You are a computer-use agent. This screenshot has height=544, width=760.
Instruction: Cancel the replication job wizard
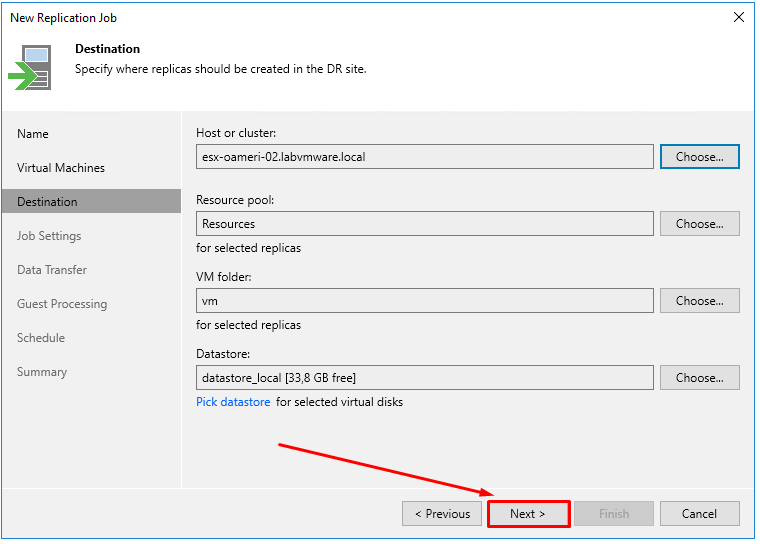[699, 514]
